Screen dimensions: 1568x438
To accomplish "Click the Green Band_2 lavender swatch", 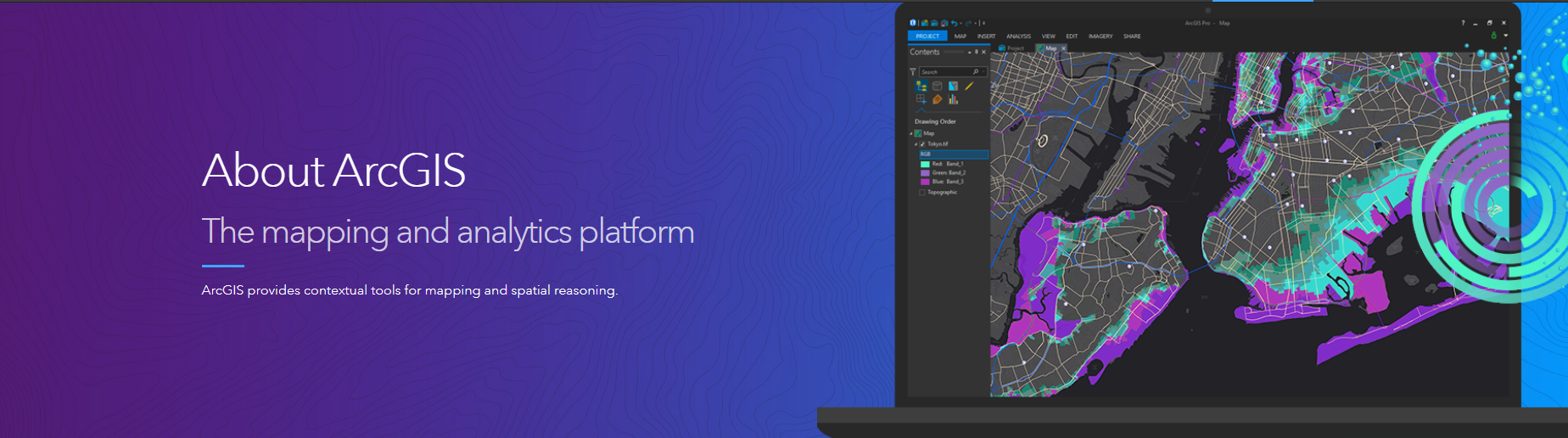I will tap(925, 172).
